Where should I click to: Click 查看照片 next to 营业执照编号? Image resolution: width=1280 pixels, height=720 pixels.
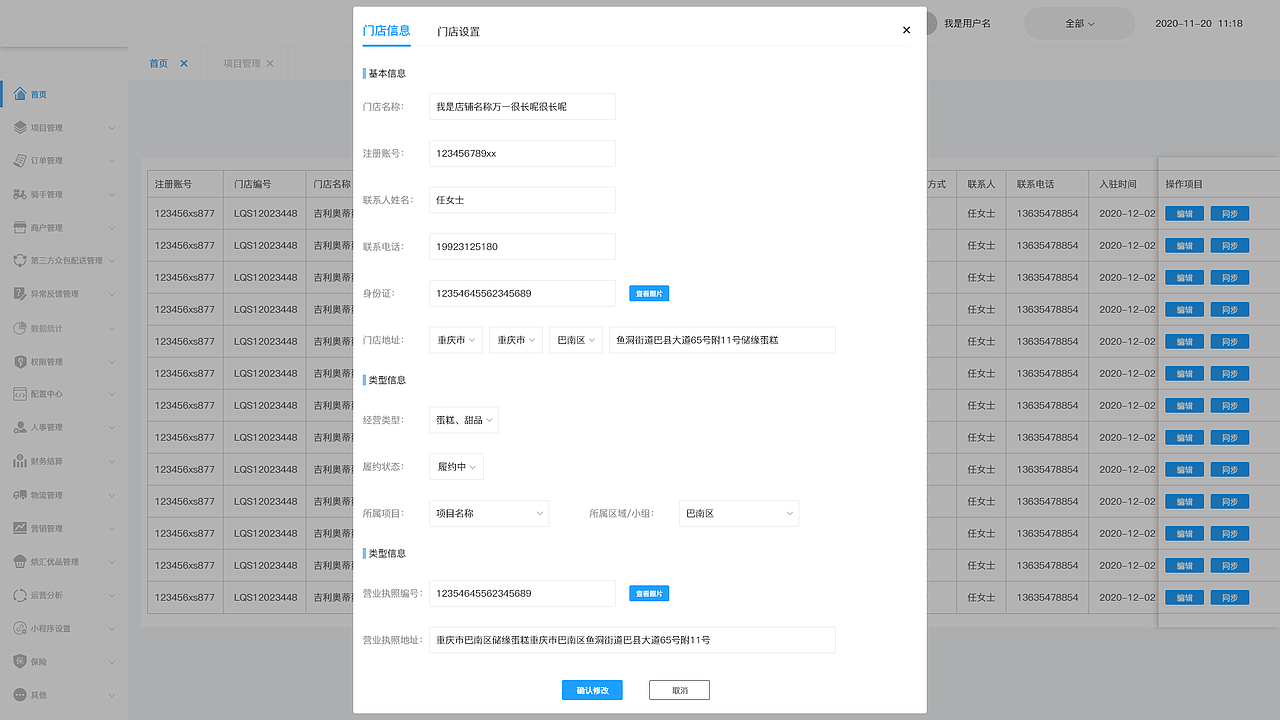tap(649, 594)
